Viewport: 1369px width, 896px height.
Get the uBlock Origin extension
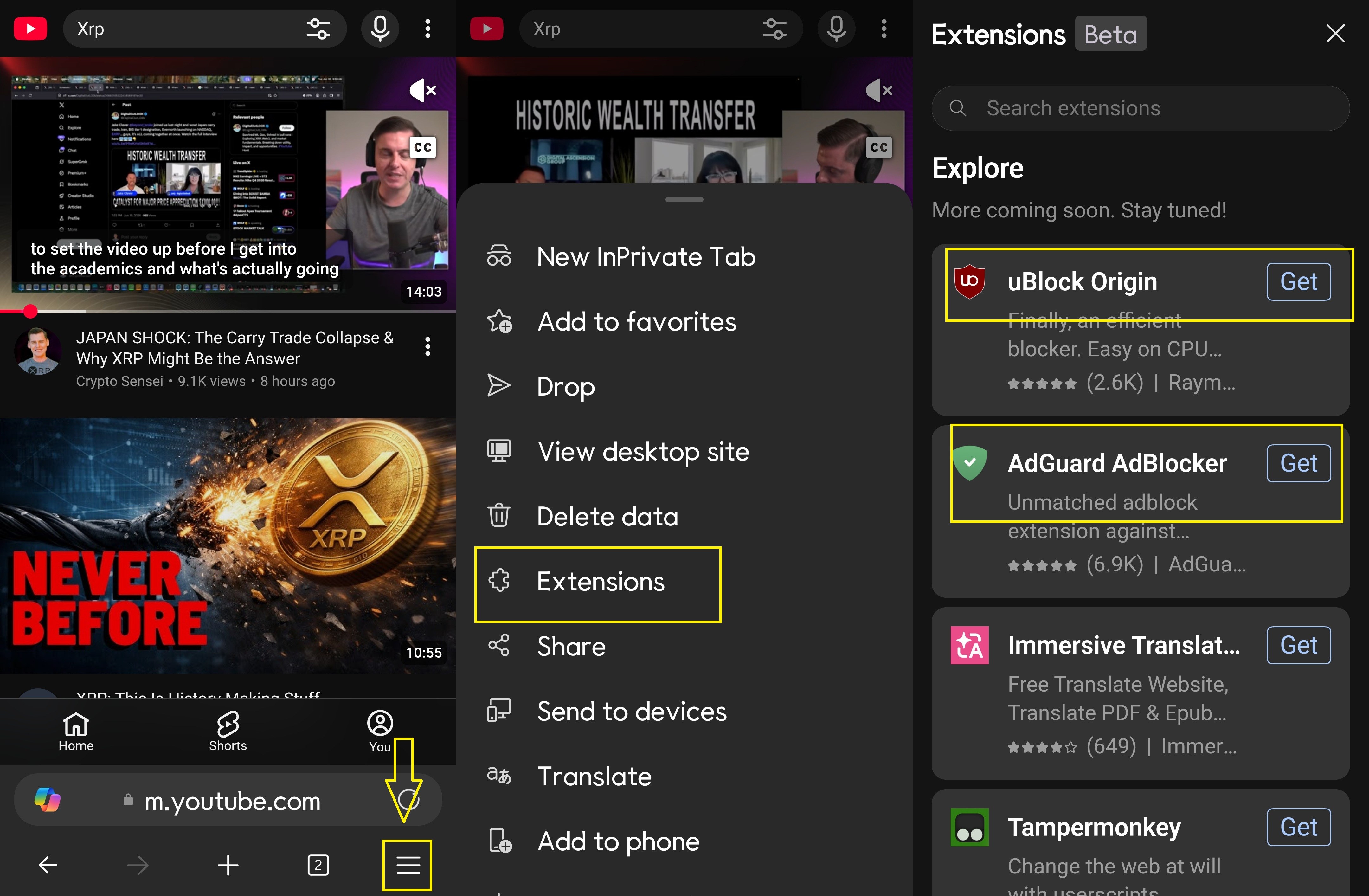[x=1299, y=281]
